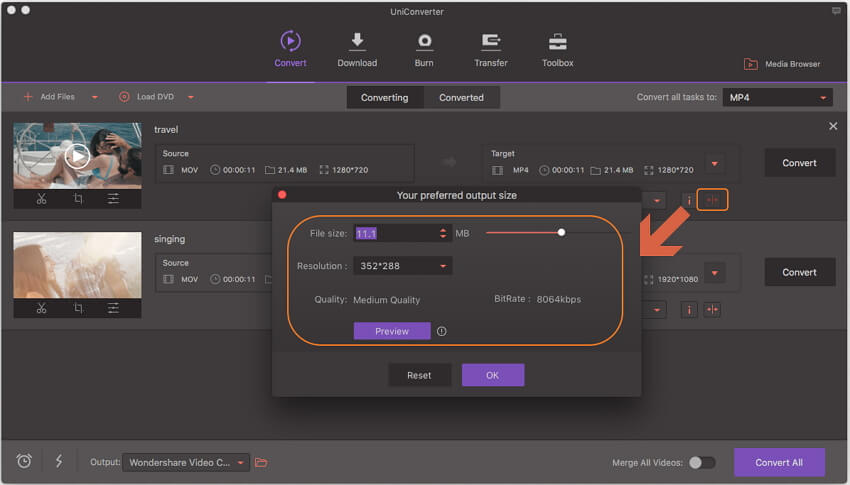Click the file size slider handle

point(561,232)
